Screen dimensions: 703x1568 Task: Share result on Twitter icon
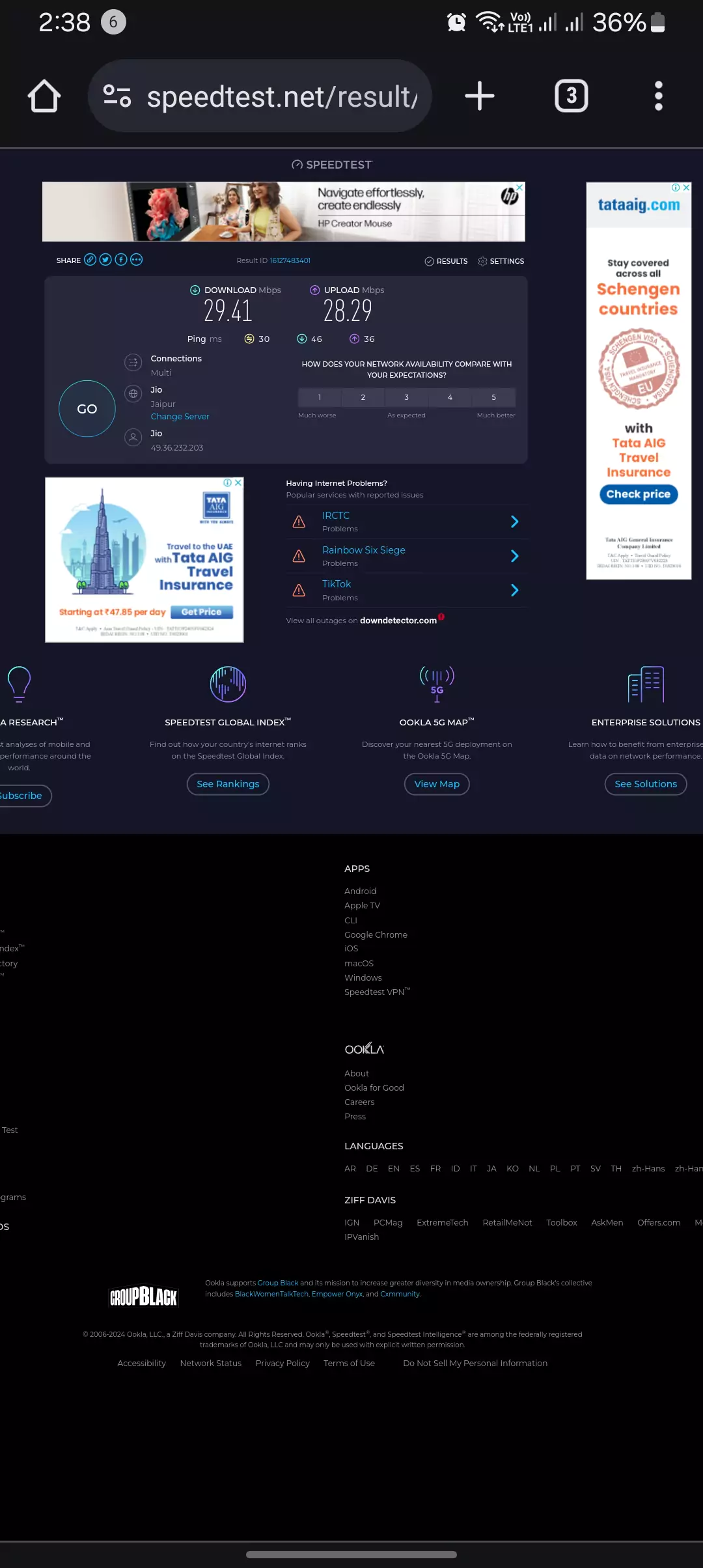tap(105, 260)
